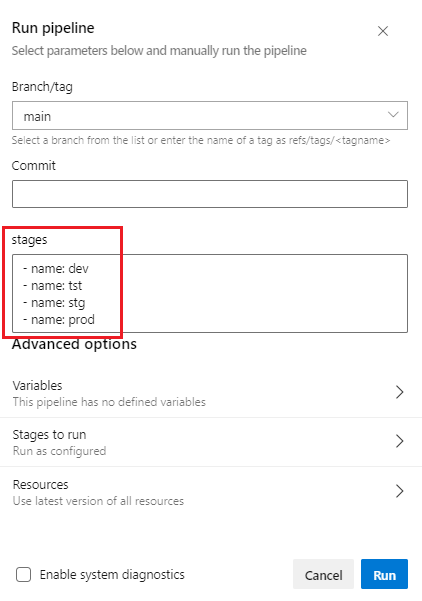The height and width of the screenshot is (601, 422).
Task: Place cursor on the 'name: prod' line
Action: pyautogui.click(x=59, y=320)
